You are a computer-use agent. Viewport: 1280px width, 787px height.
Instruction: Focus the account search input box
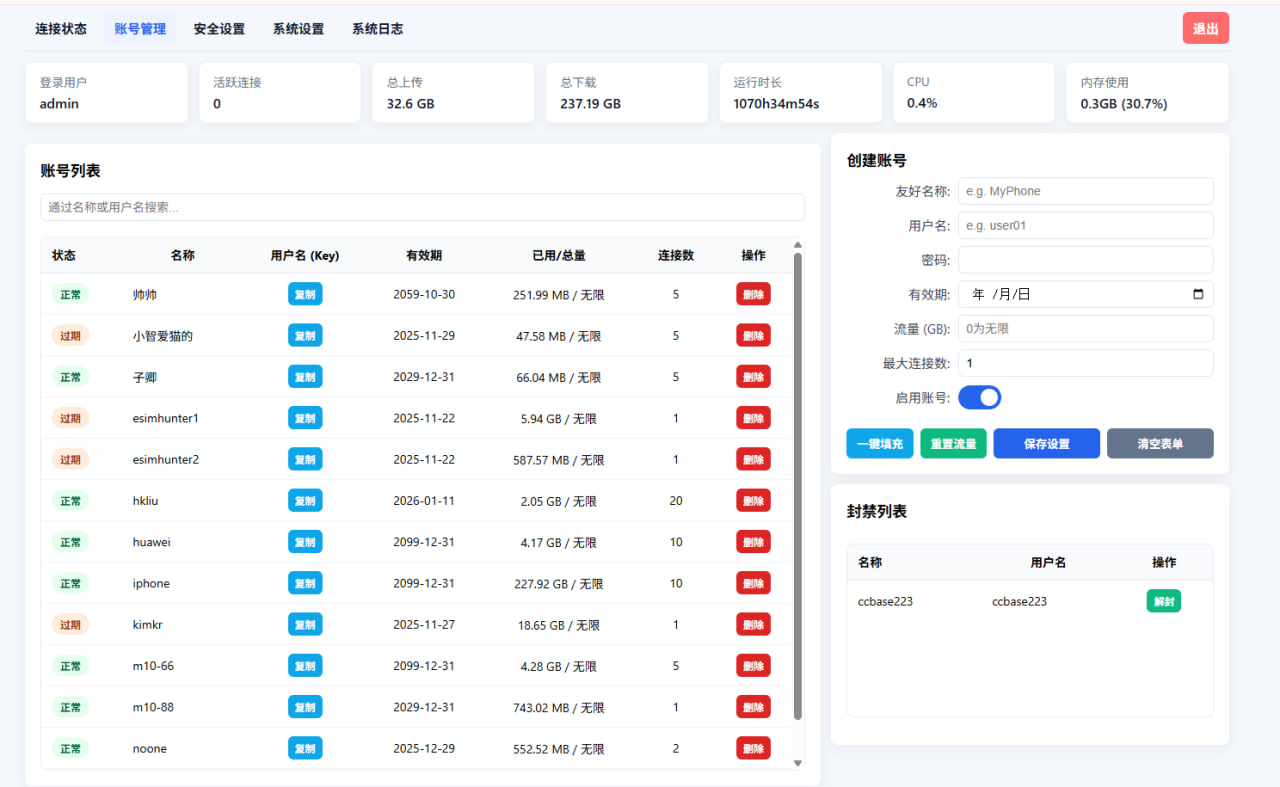[422, 207]
